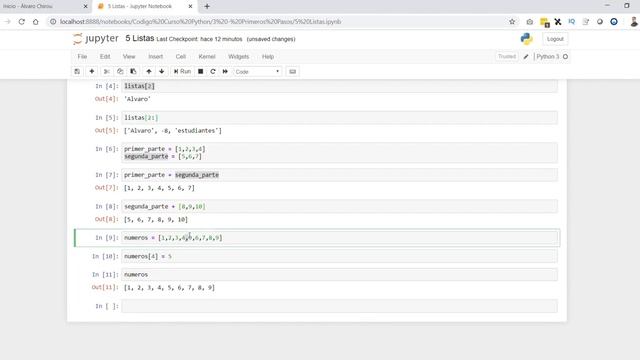Cut selected cells with scissors icon
640x360 pixels.
pos(107,71)
